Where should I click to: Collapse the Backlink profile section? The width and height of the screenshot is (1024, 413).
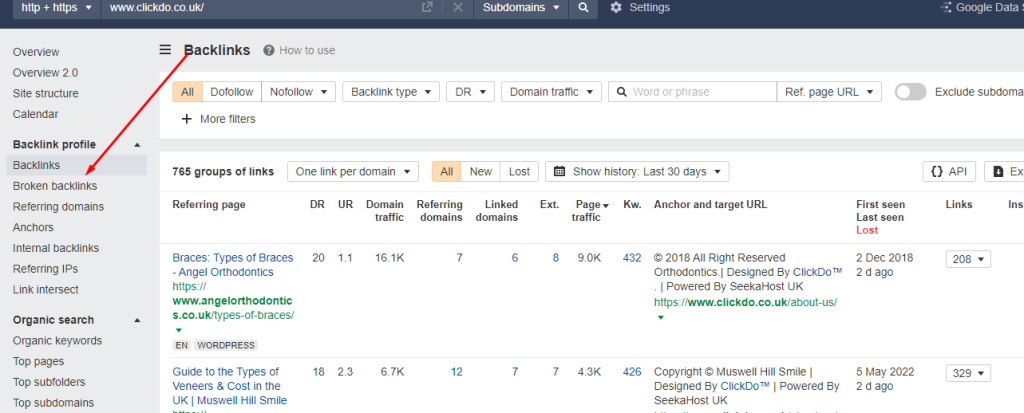[x=137, y=144]
